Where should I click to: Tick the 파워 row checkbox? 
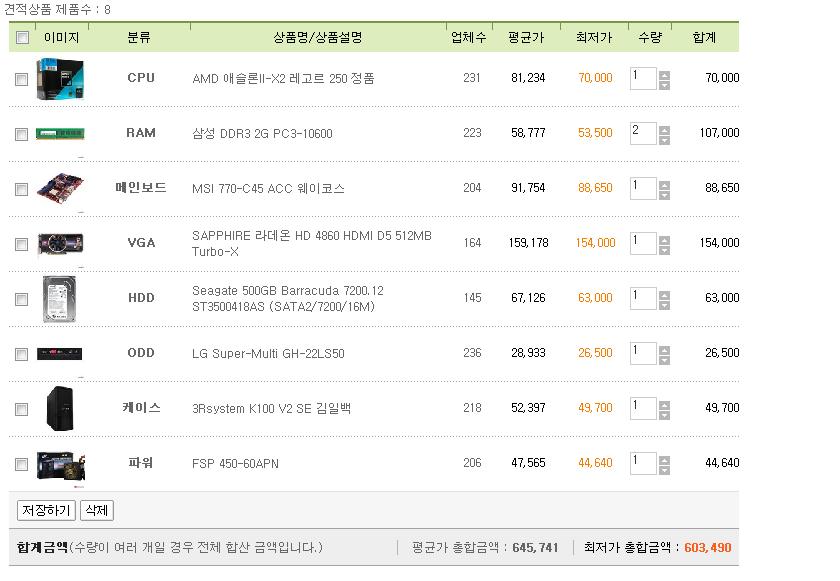(x=21, y=464)
